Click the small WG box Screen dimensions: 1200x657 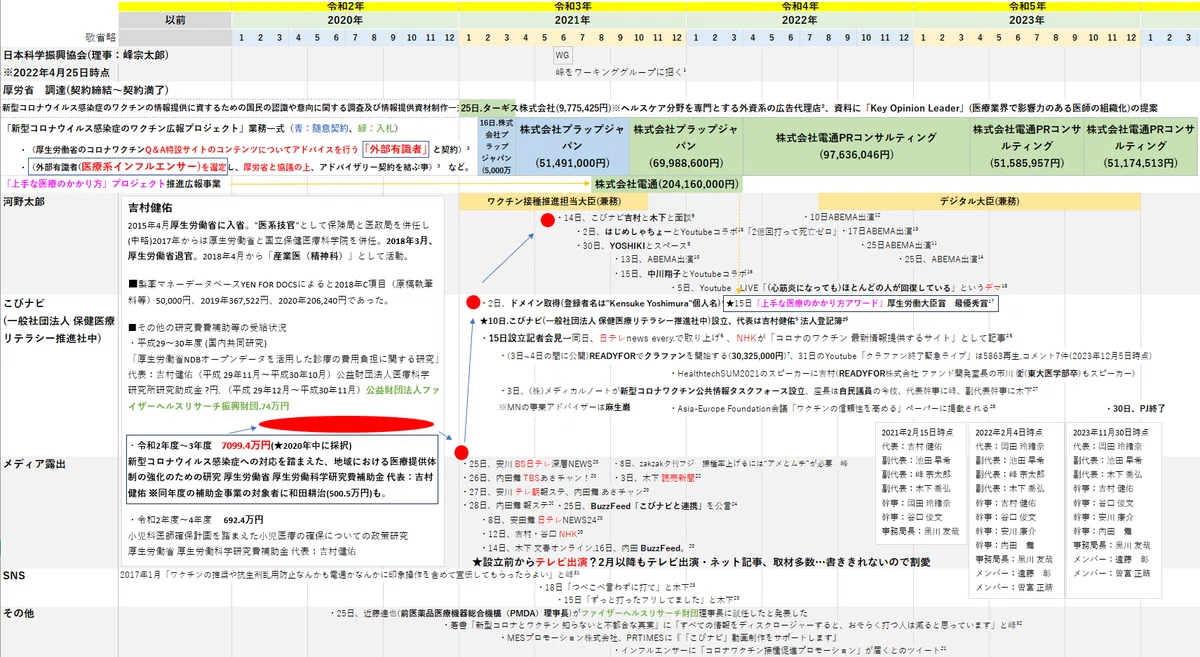pyautogui.click(x=562, y=55)
